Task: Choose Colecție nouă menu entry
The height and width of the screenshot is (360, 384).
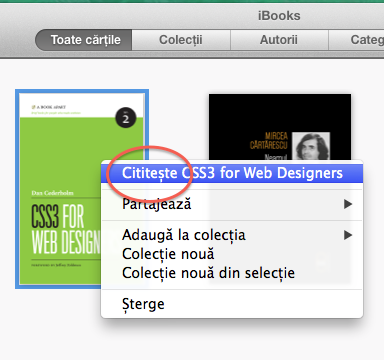Action: [232, 254]
